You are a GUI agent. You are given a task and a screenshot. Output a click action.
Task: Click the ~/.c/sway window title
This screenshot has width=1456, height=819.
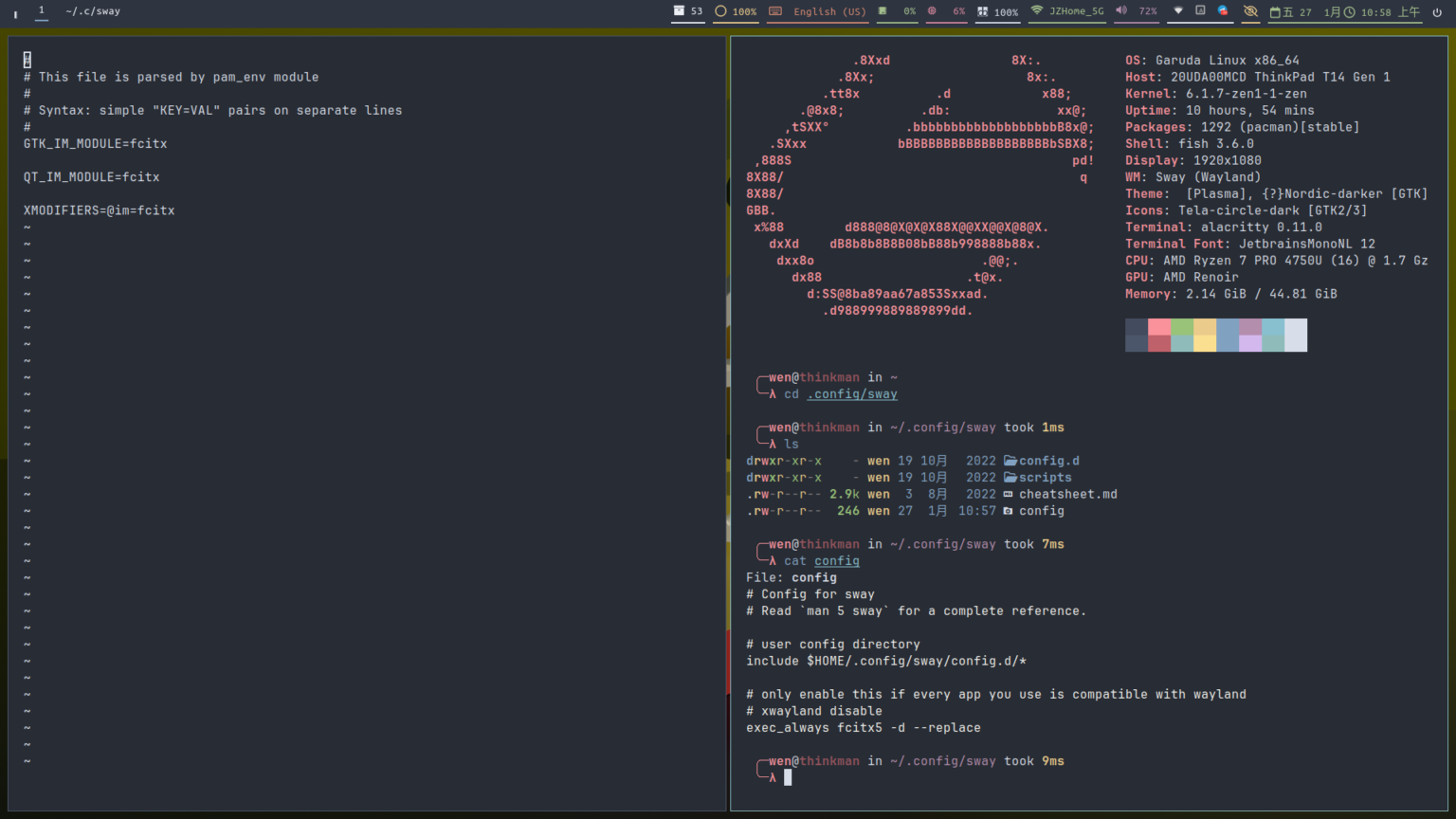pos(93,11)
